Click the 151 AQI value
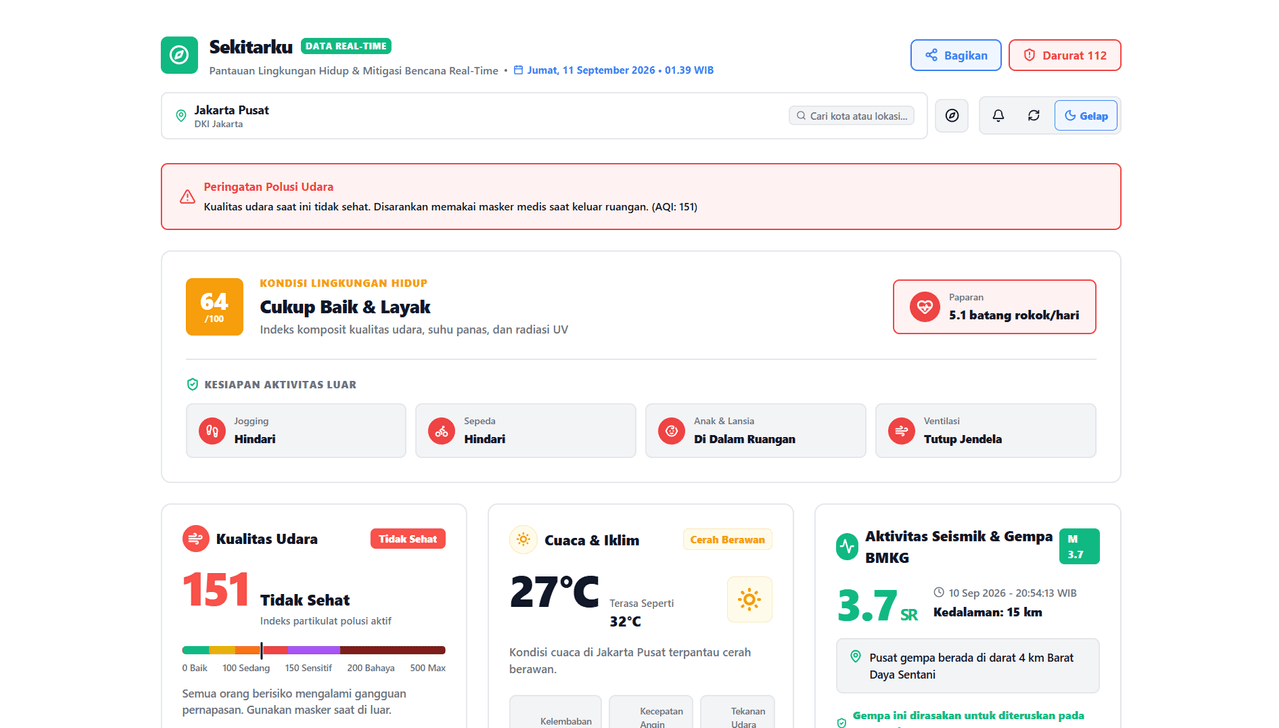Viewport: 1279px width, 728px height. click(x=216, y=590)
